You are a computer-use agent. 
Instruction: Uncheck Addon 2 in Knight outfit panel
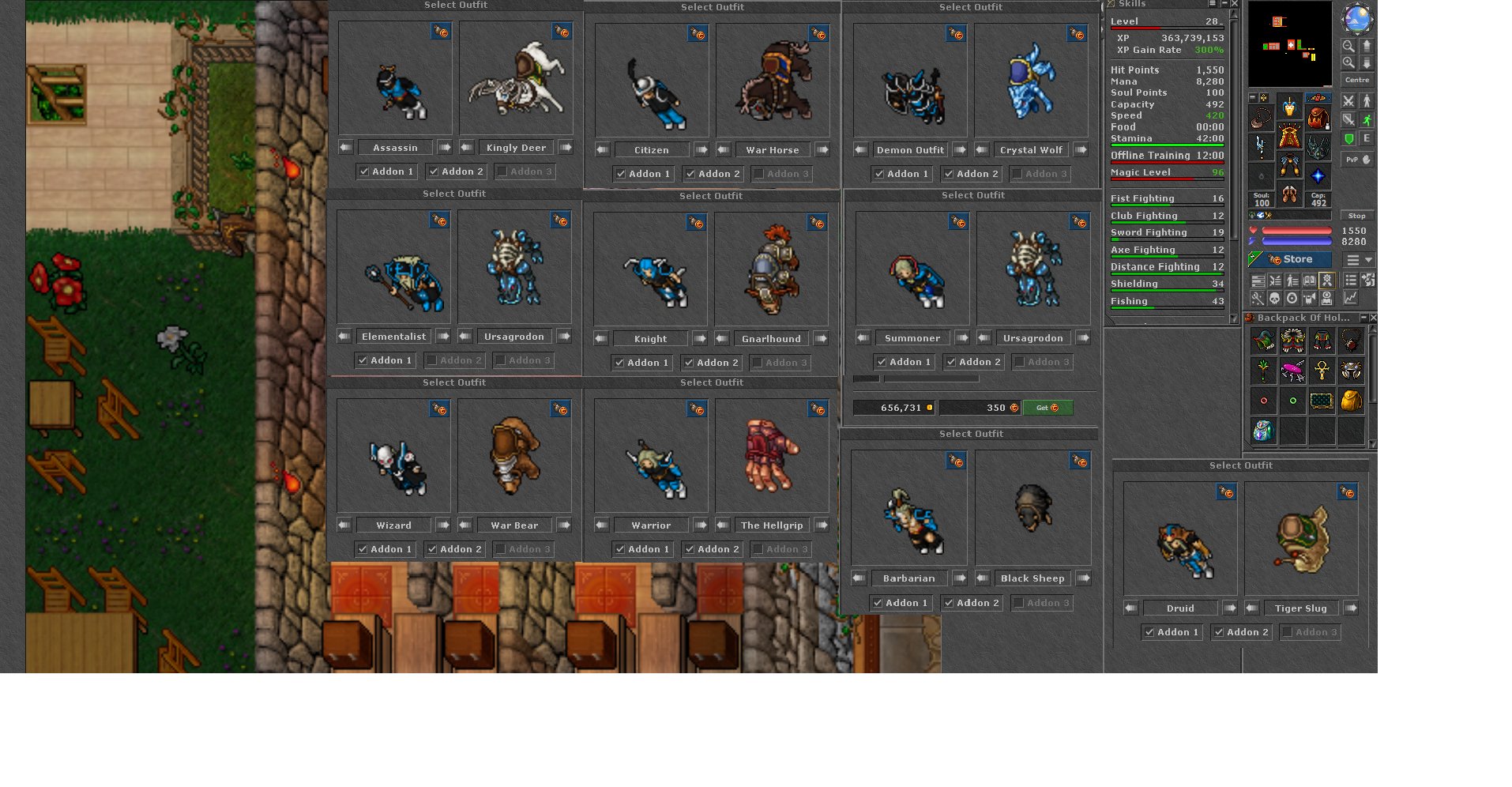[689, 363]
